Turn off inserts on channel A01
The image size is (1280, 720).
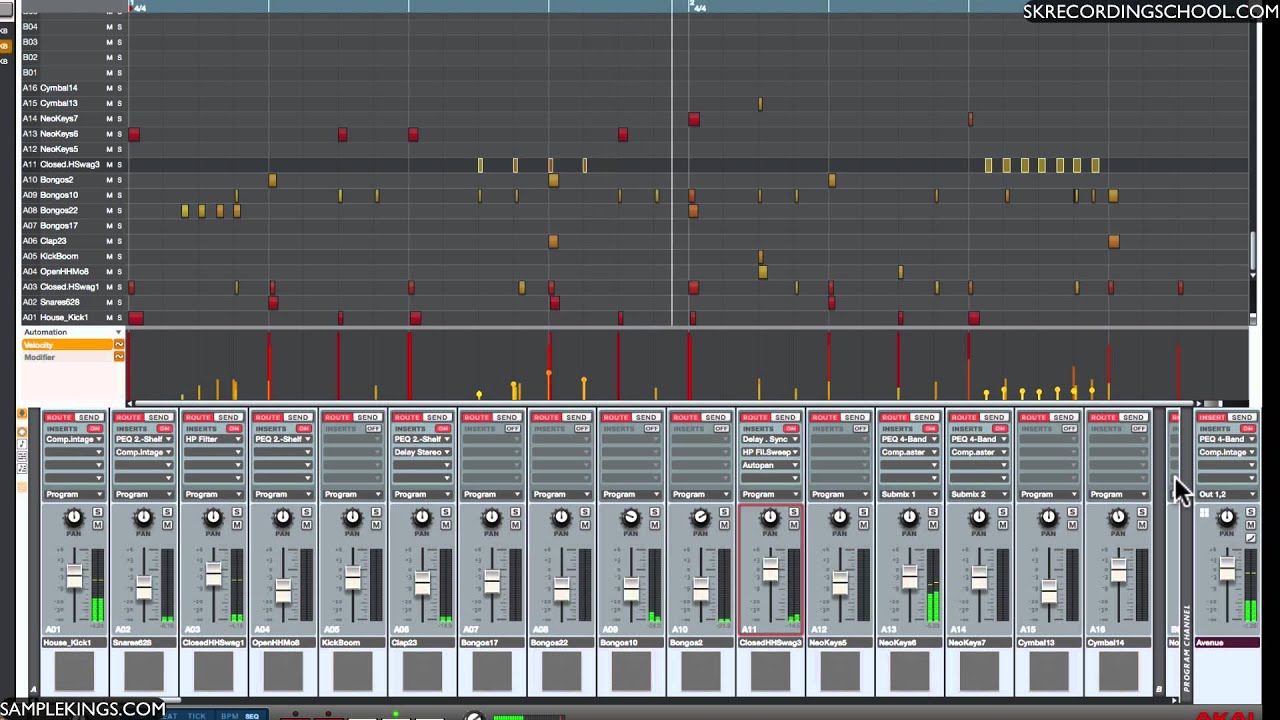(94, 428)
